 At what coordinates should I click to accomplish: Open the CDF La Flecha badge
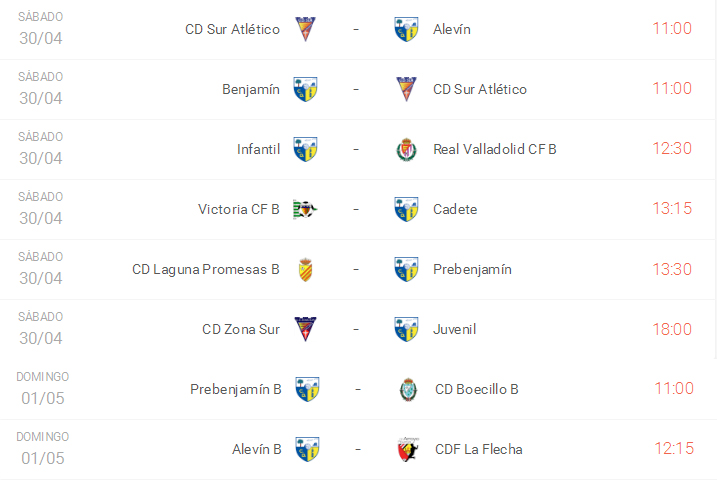tap(406, 449)
